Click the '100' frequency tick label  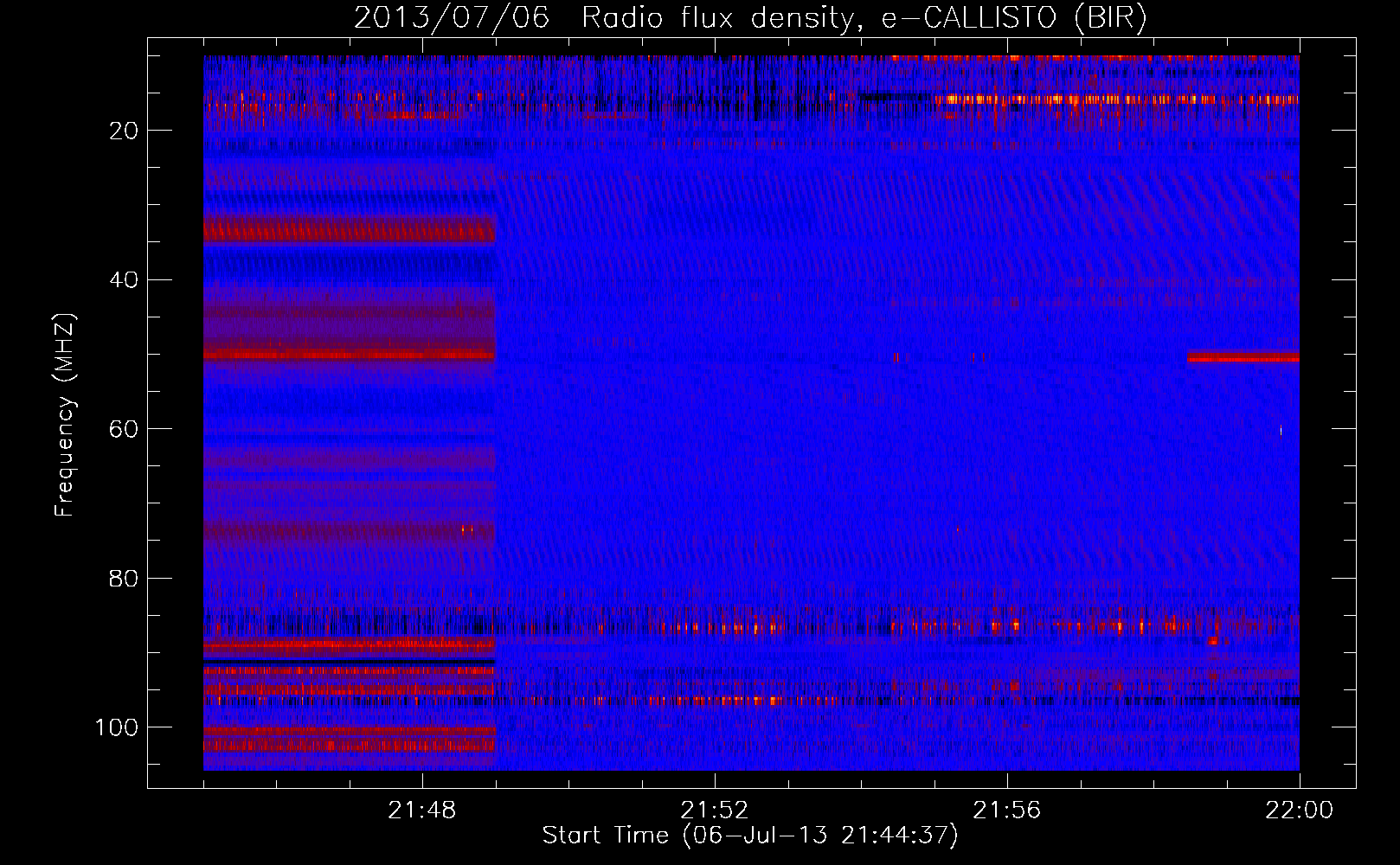[x=118, y=727]
